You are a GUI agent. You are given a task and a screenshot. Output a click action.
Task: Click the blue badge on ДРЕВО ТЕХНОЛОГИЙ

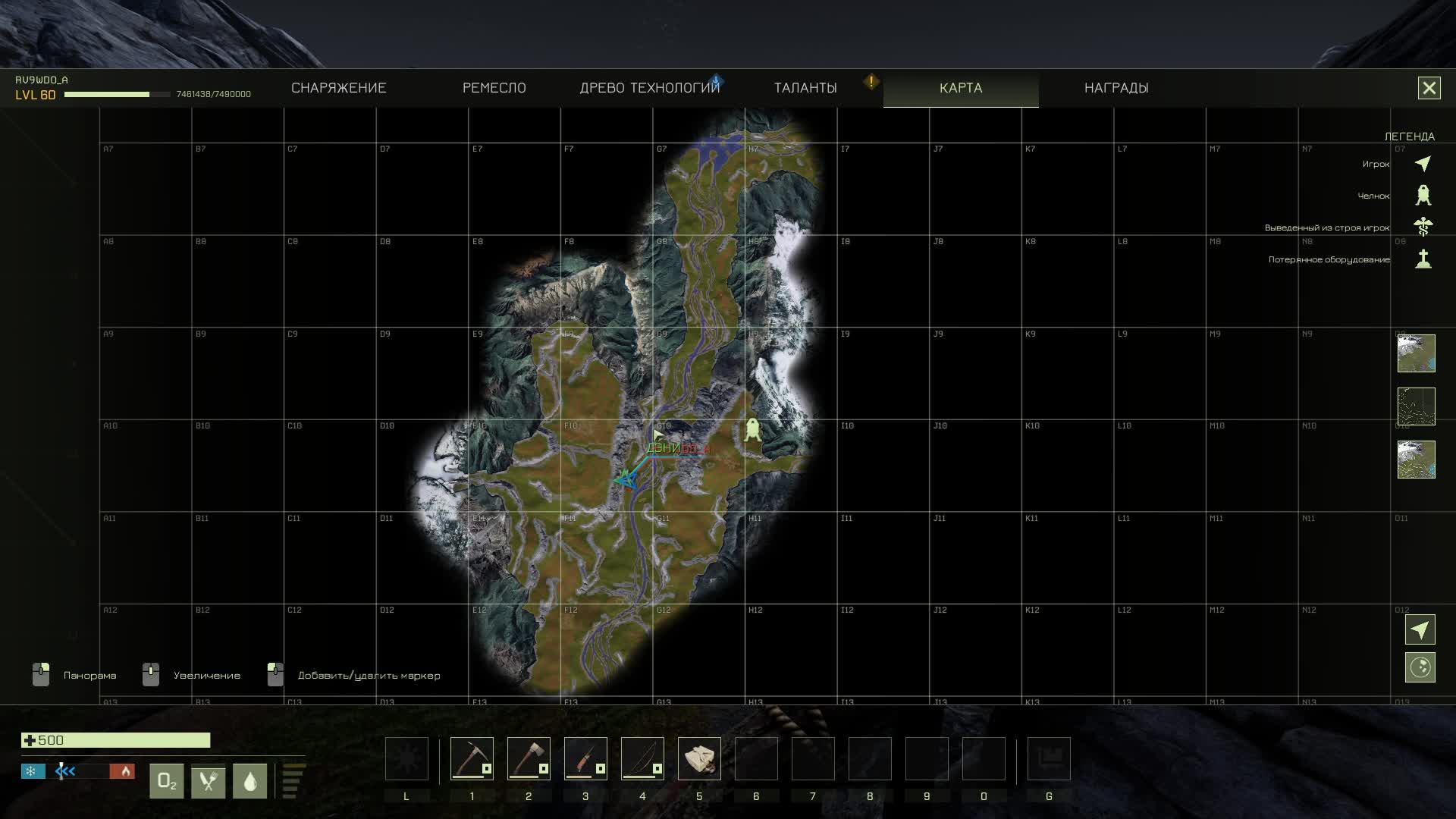717,80
